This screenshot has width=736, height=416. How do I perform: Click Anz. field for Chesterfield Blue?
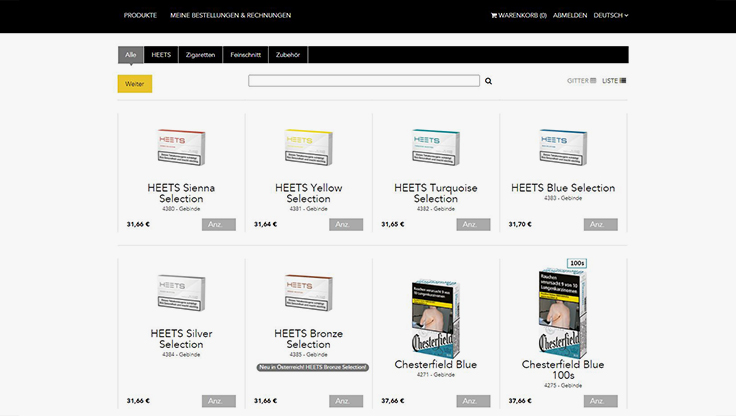click(x=473, y=401)
